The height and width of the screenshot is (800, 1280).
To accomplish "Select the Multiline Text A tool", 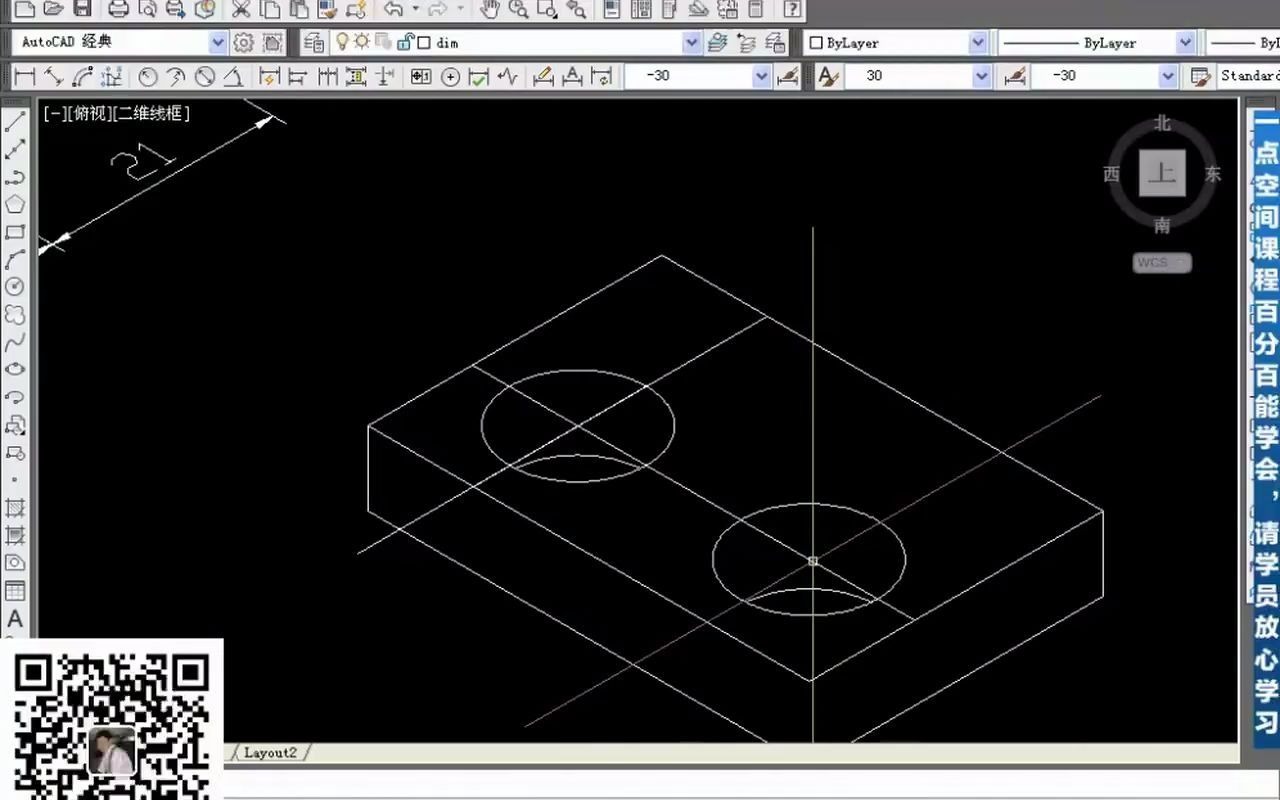I will [x=15, y=619].
